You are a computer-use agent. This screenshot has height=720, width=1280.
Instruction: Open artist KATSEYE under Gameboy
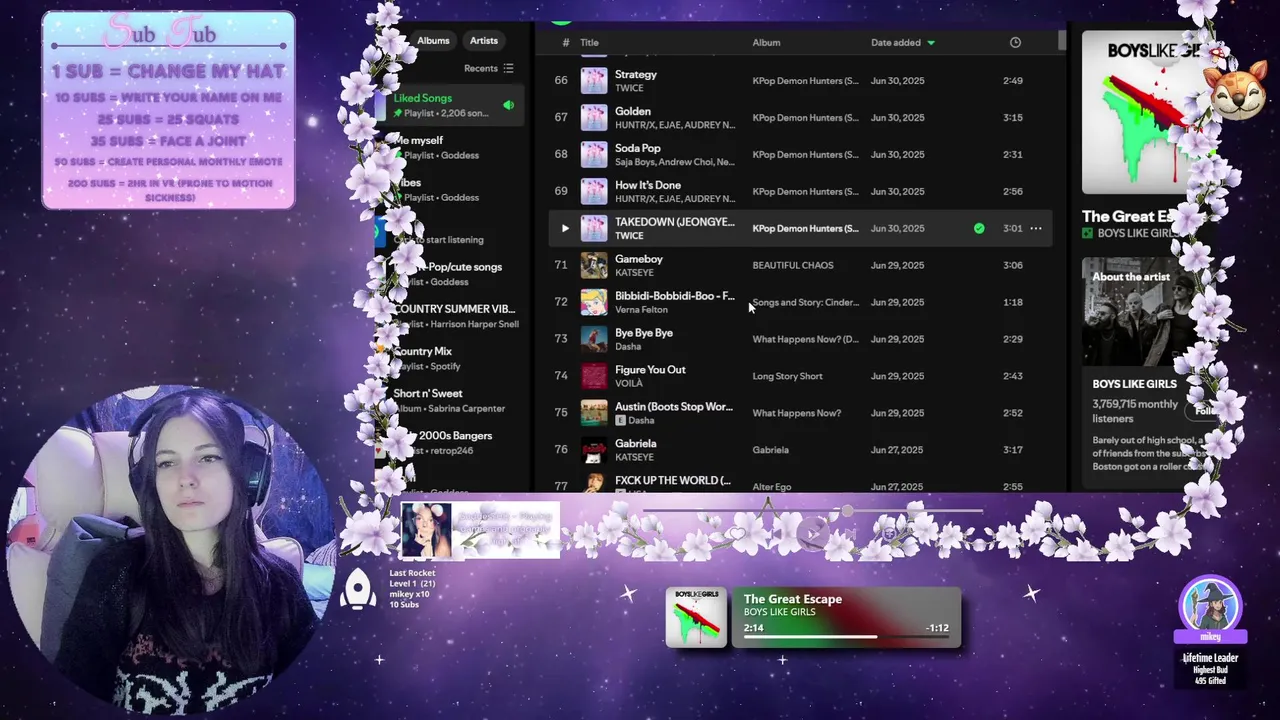click(634, 273)
